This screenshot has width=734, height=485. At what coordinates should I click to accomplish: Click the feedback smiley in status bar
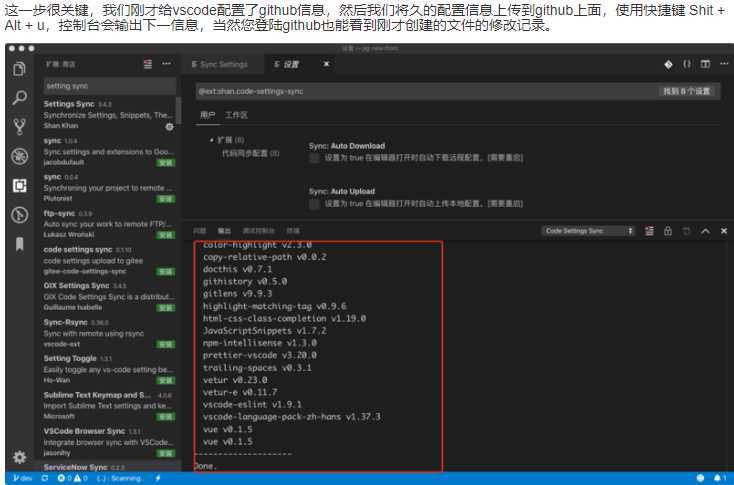point(700,478)
